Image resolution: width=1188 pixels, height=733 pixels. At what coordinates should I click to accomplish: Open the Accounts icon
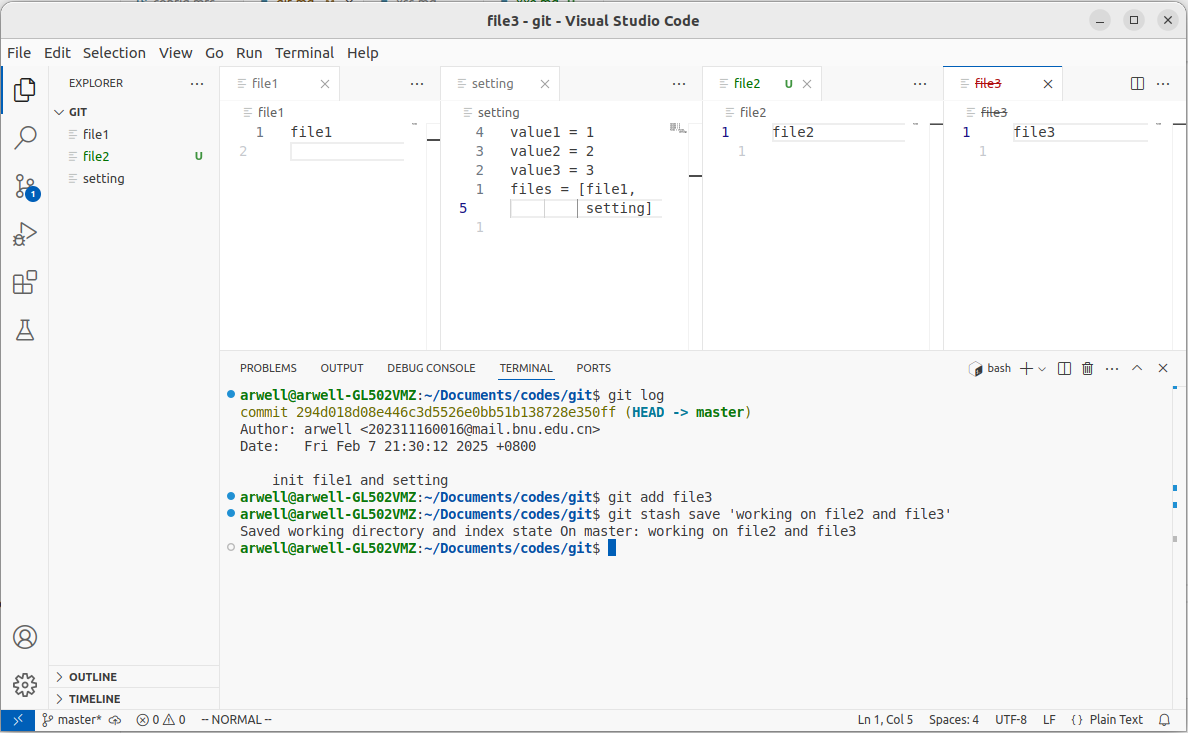(x=25, y=637)
